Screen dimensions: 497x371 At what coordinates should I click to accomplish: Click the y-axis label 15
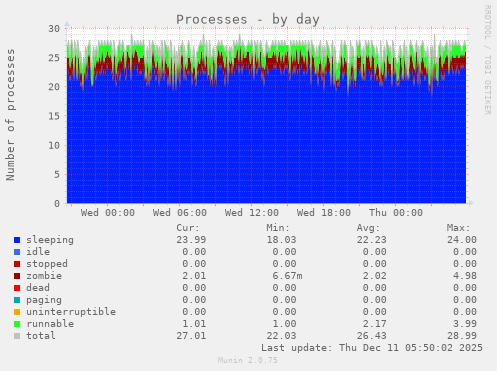click(54, 116)
